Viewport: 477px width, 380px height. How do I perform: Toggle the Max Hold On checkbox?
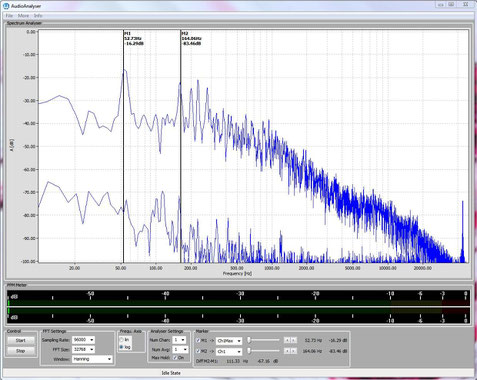coord(175,358)
